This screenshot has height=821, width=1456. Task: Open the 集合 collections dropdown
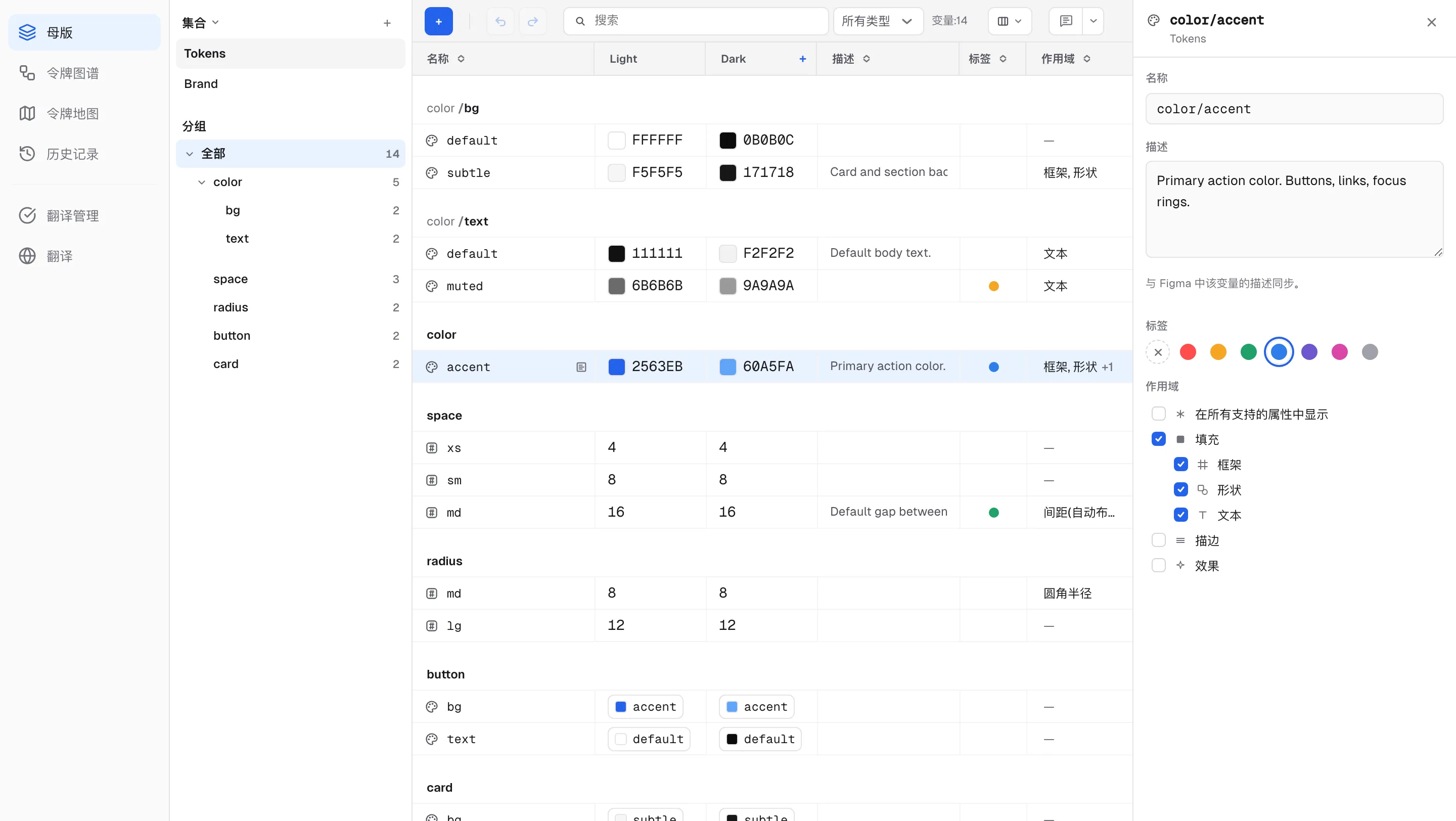pos(200,23)
